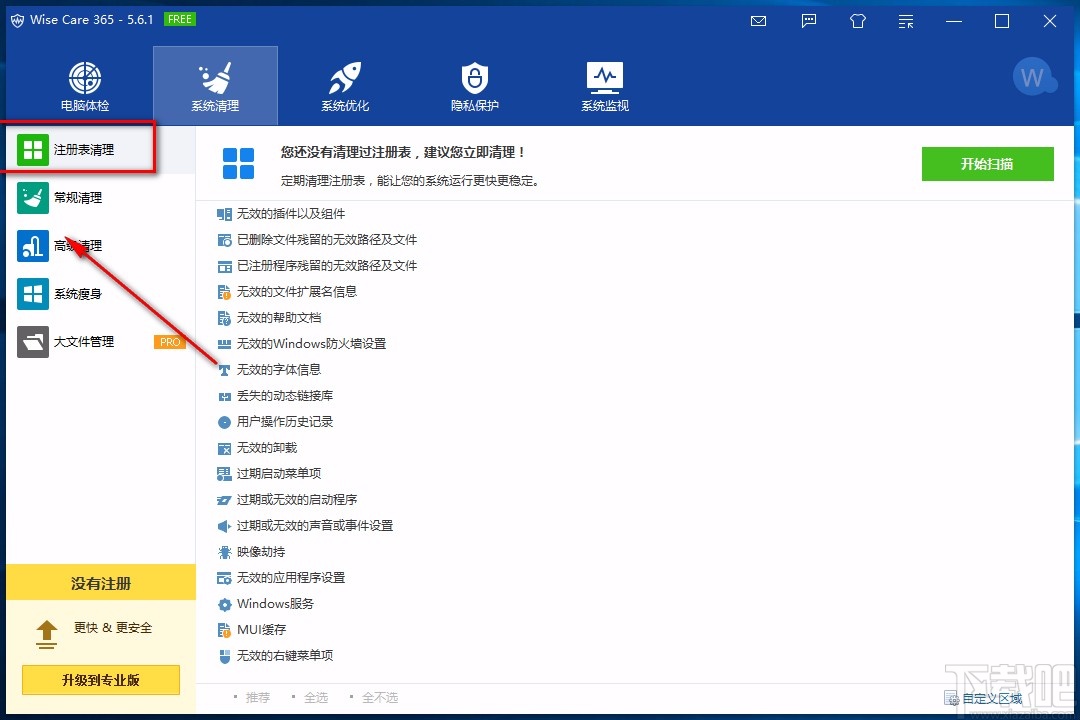
Task: Click the green 开始扫描 button
Action: (x=987, y=164)
